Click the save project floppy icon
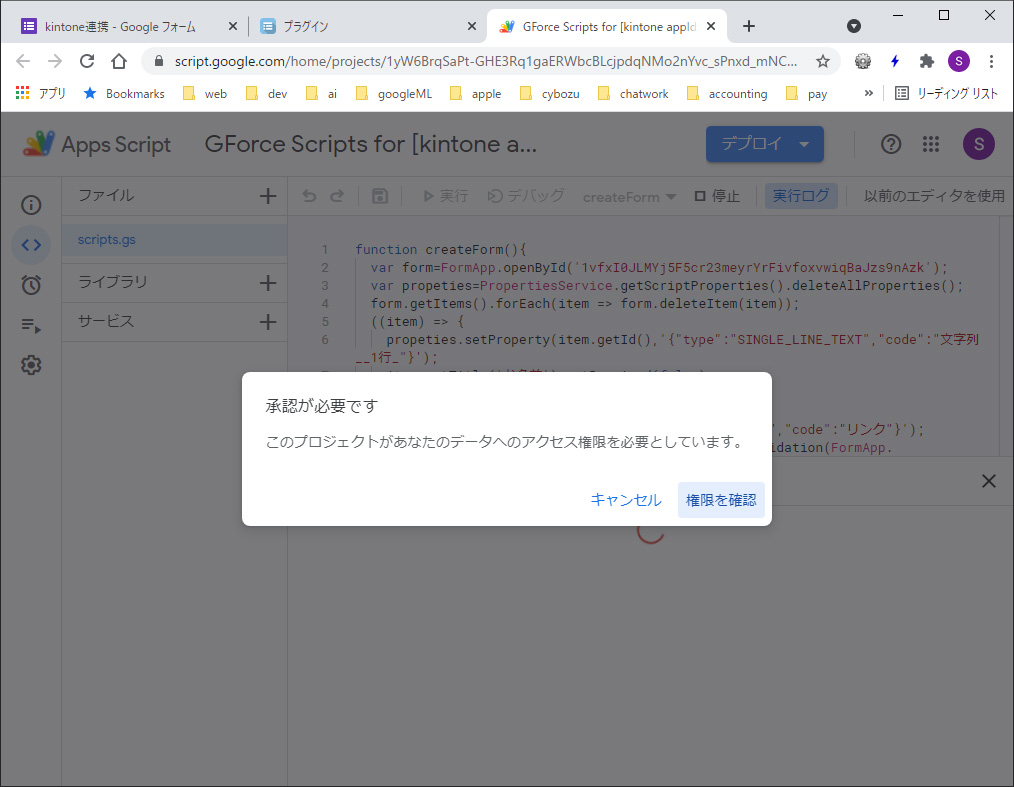 tap(380, 196)
